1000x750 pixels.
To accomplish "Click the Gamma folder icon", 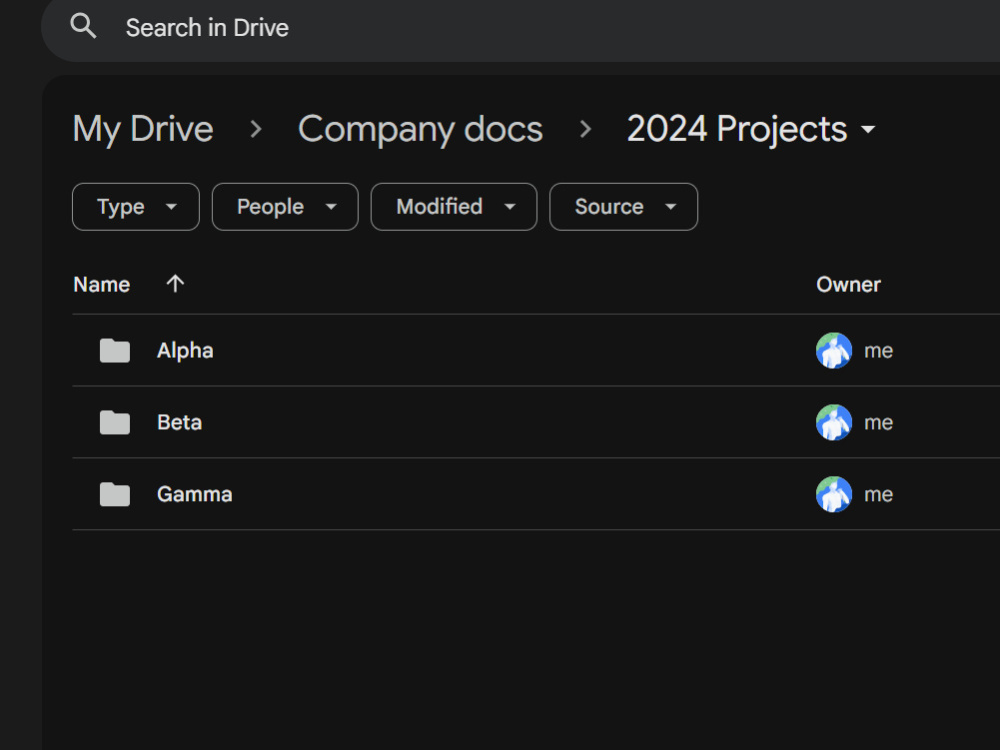I will tap(115, 495).
